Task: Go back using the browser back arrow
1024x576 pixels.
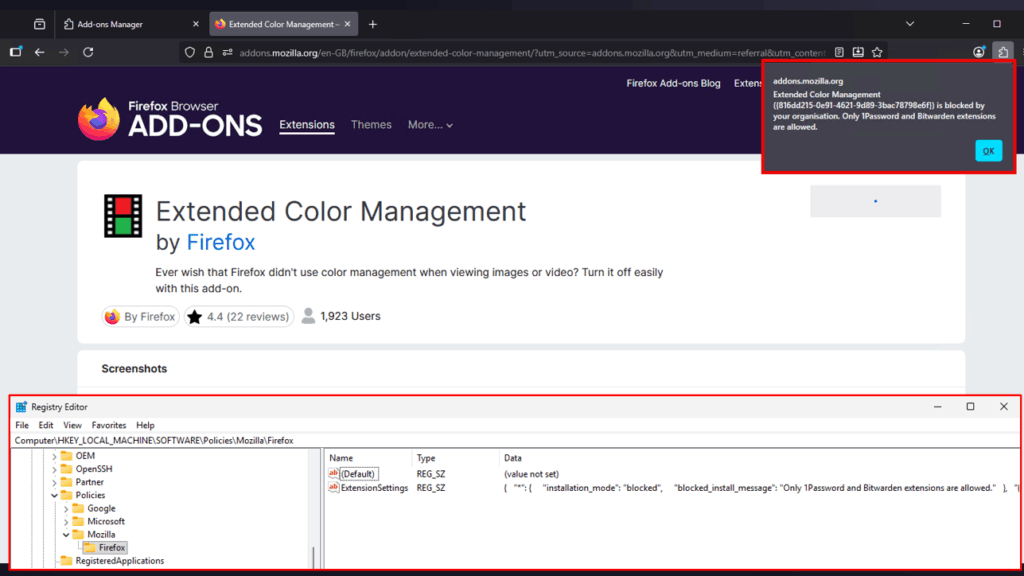Action: coord(40,52)
